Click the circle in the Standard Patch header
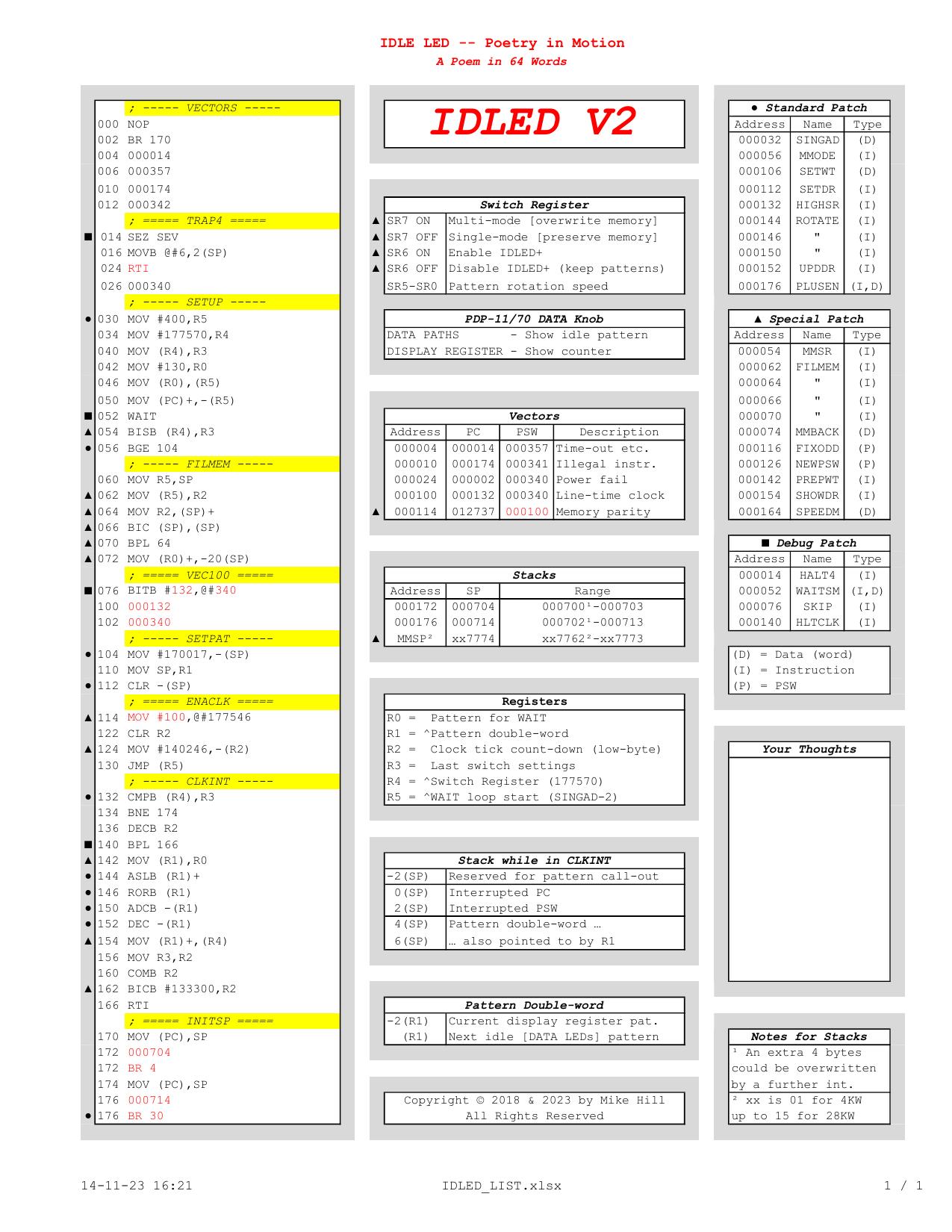Screen dimensions: 952x1232 click(x=755, y=108)
